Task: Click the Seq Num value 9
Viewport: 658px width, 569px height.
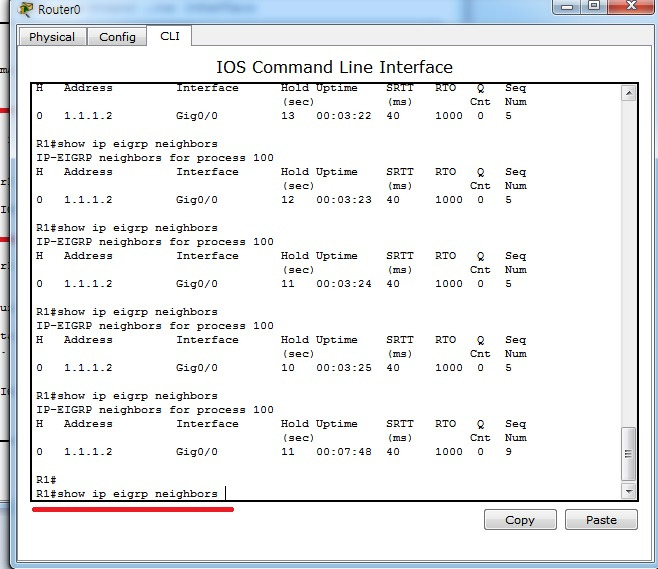Action: coord(508,452)
